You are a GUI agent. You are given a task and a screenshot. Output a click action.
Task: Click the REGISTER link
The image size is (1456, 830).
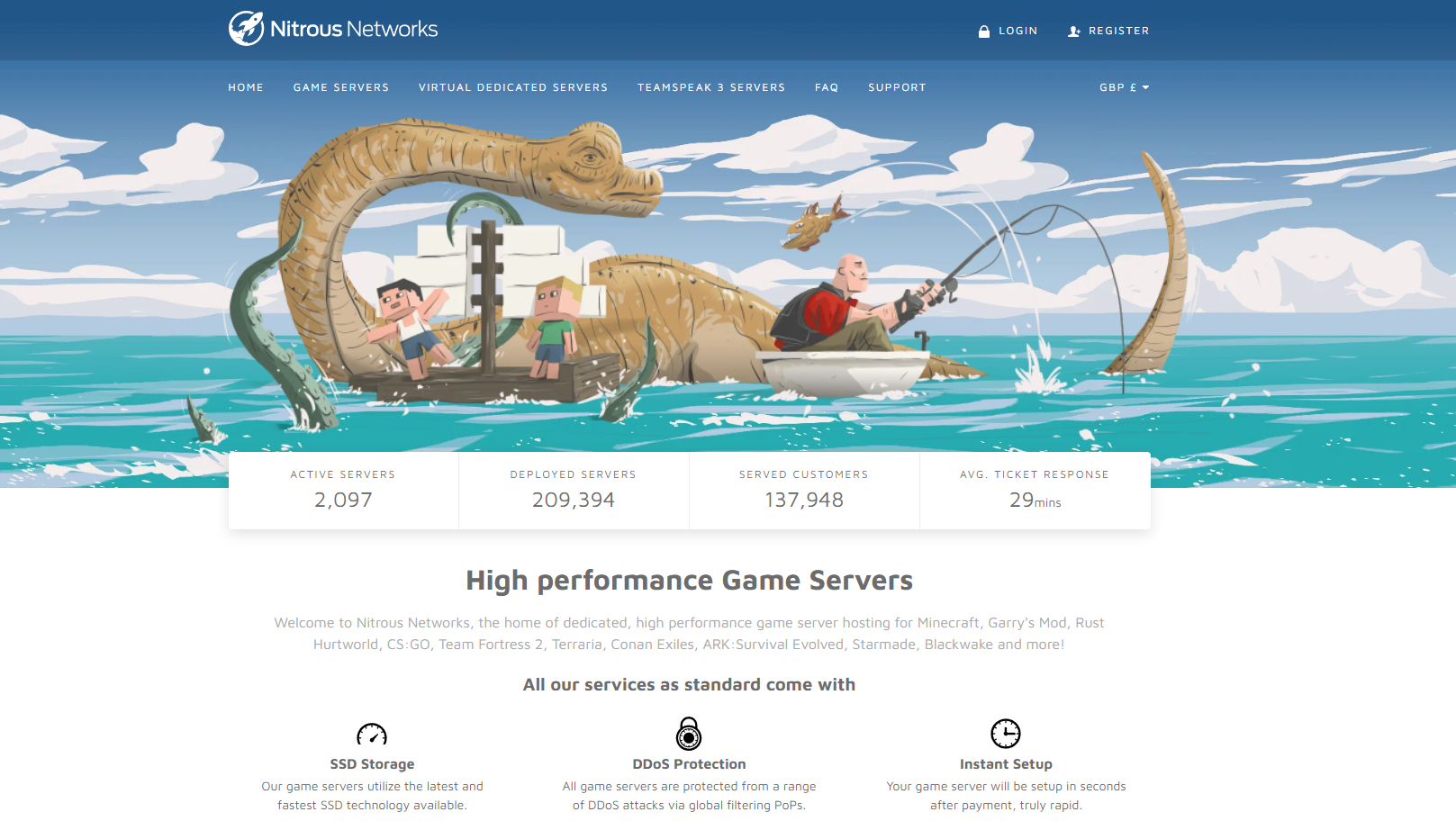click(x=1118, y=31)
